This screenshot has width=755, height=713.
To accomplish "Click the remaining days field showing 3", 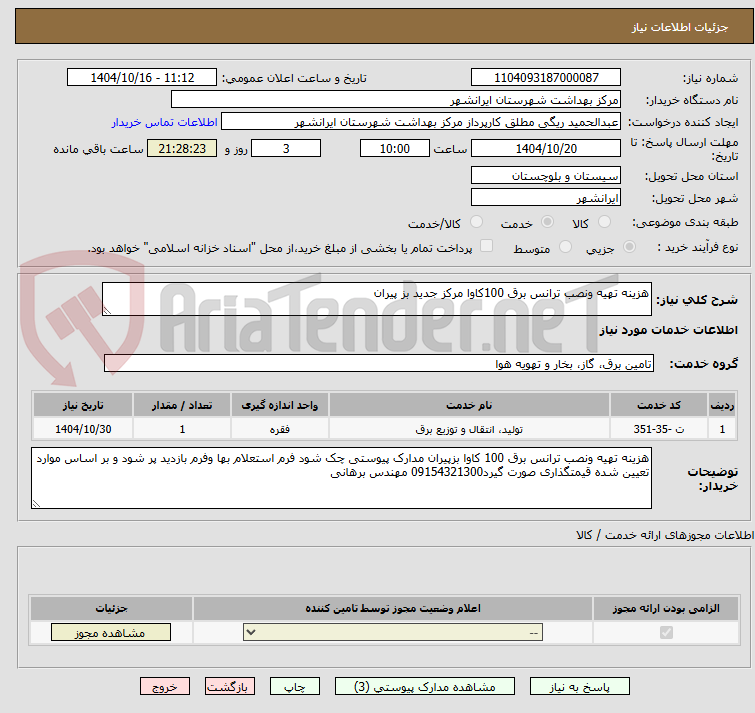I will pos(286,148).
